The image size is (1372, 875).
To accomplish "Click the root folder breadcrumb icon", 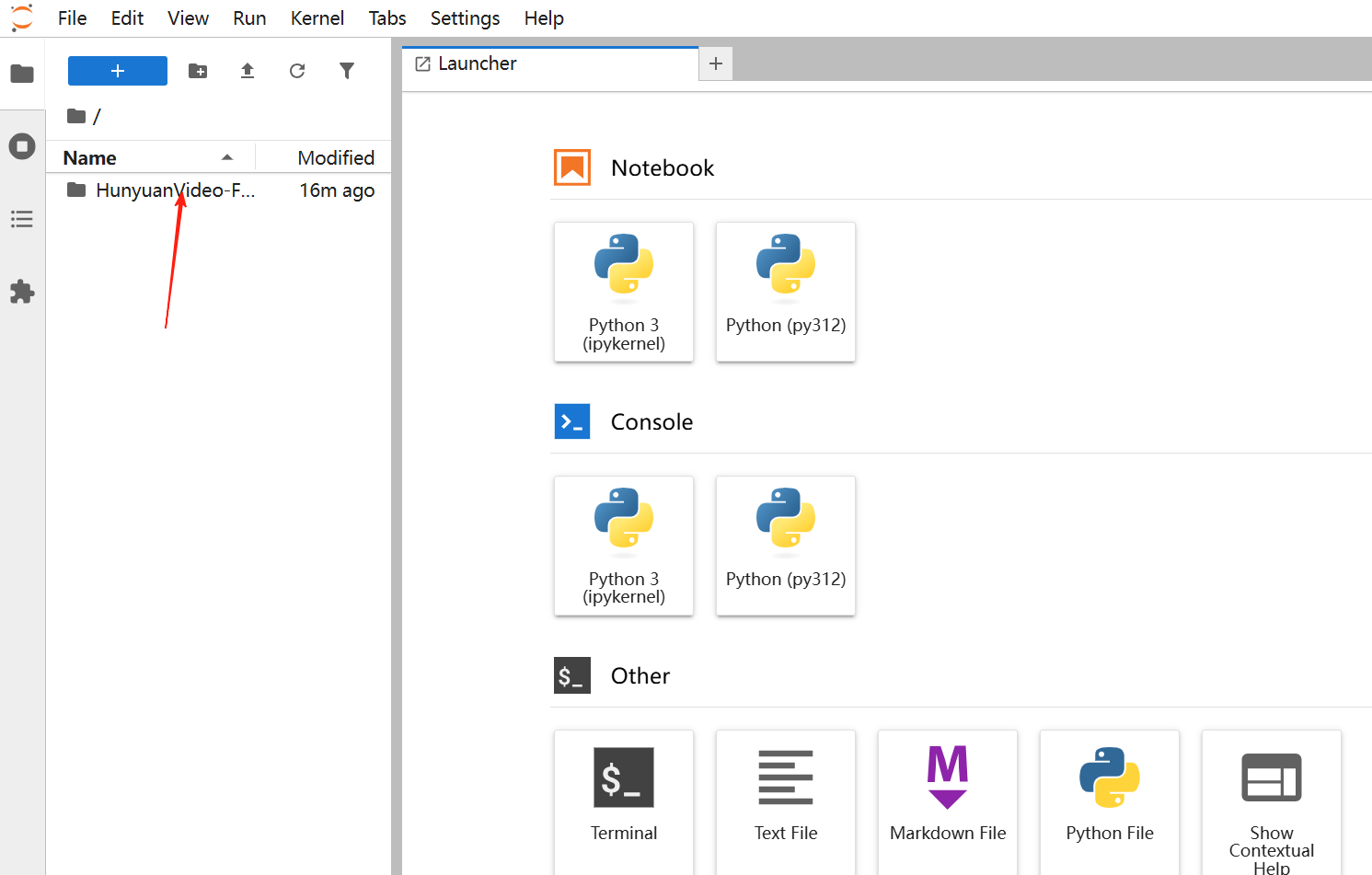I will [x=76, y=116].
